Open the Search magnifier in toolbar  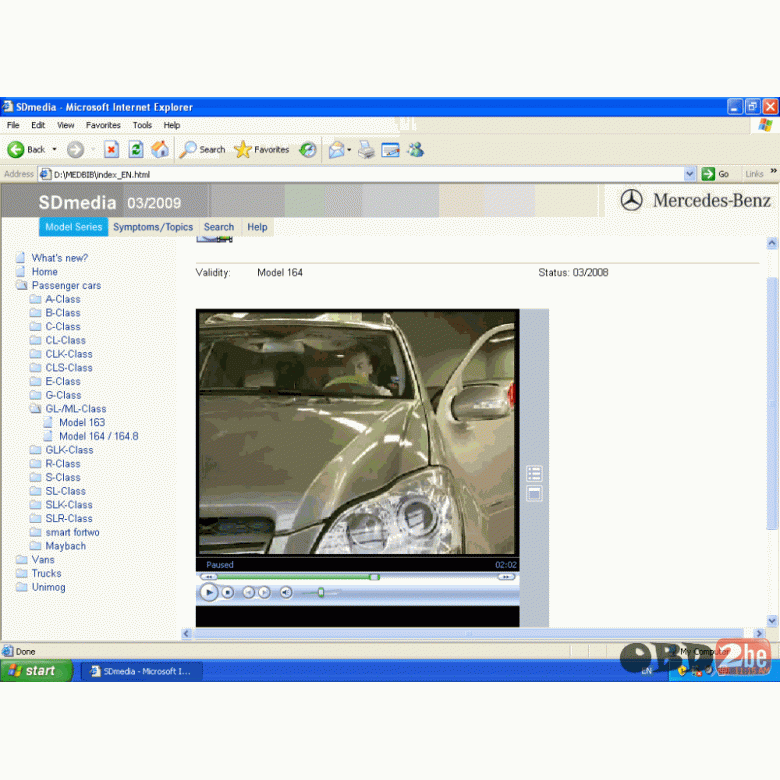pyautogui.click(x=202, y=149)
